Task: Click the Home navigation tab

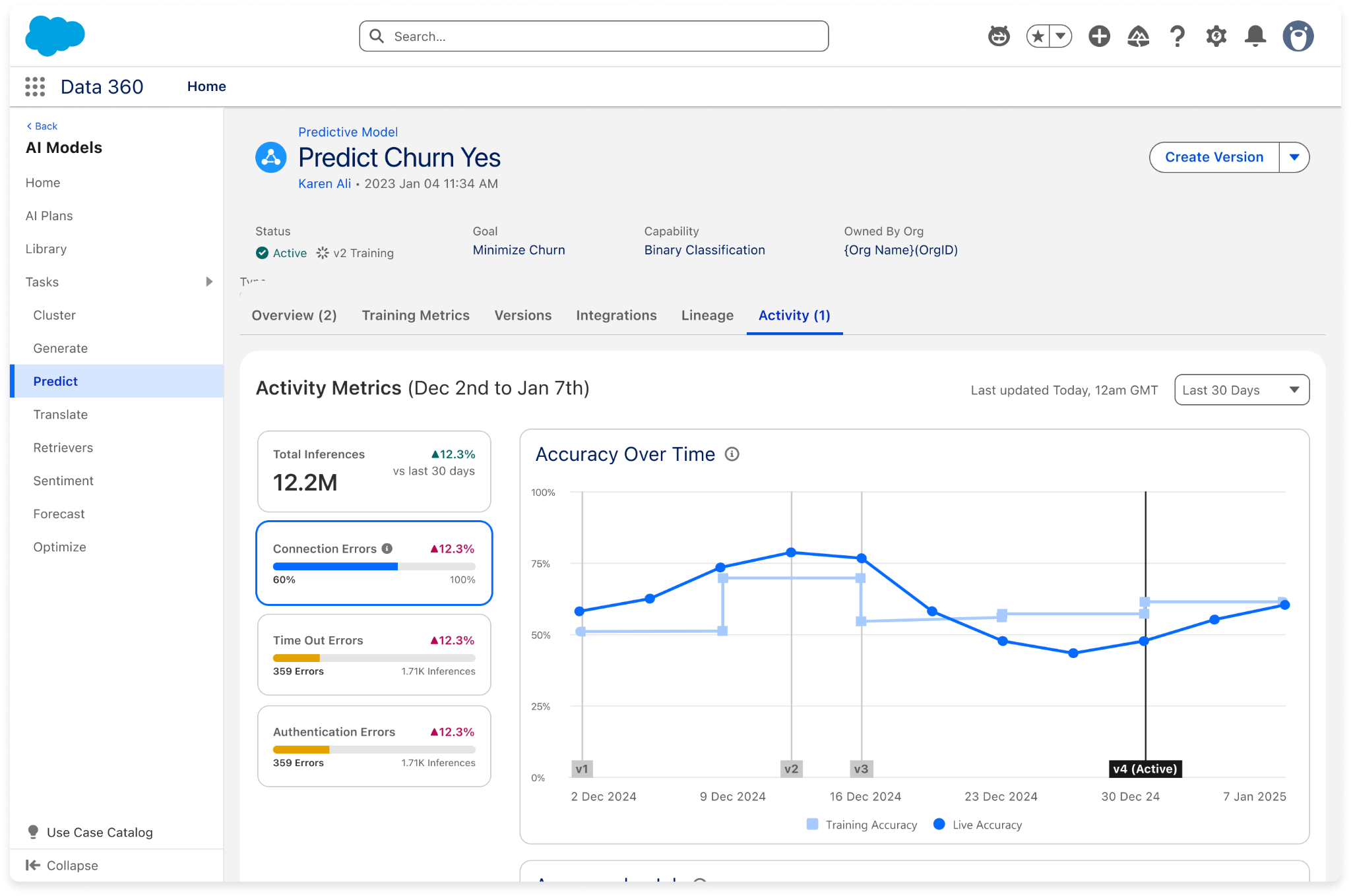Action: point(206,86)
